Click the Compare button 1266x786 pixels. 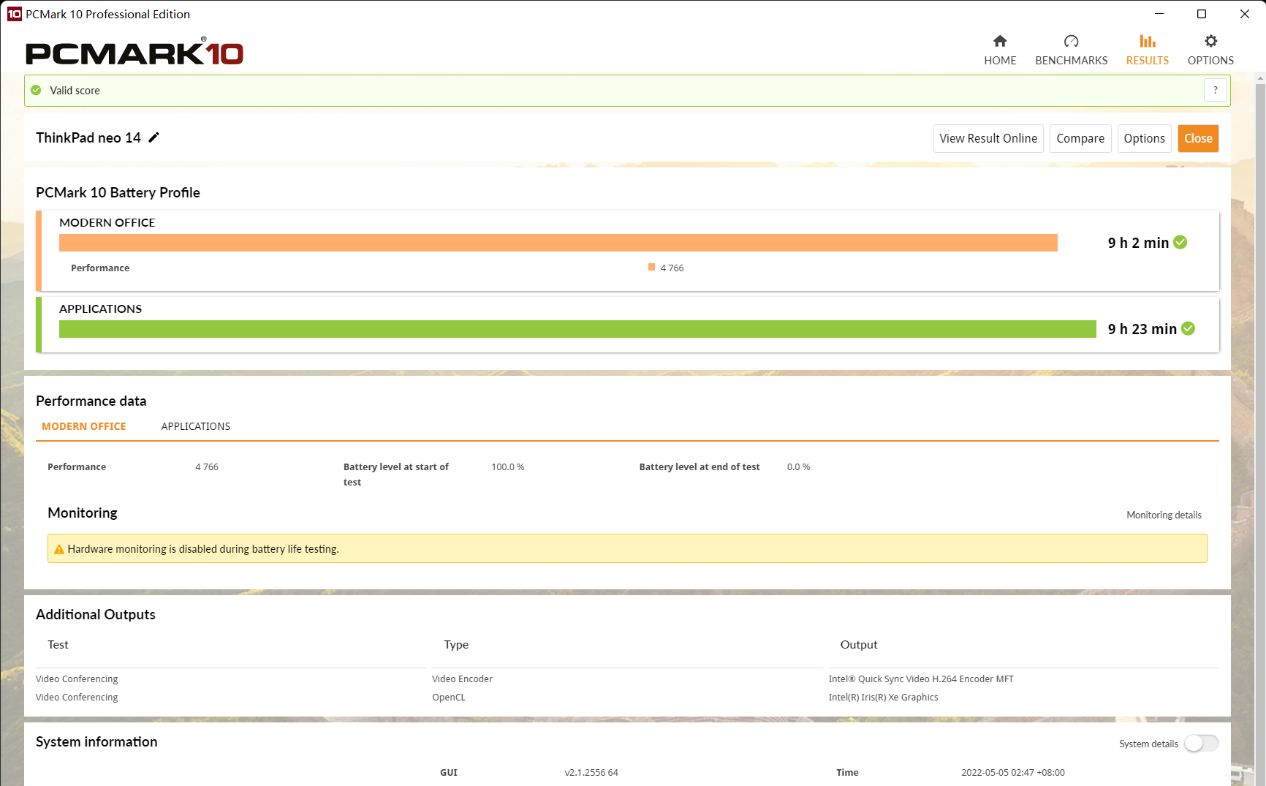(1080, 138)
